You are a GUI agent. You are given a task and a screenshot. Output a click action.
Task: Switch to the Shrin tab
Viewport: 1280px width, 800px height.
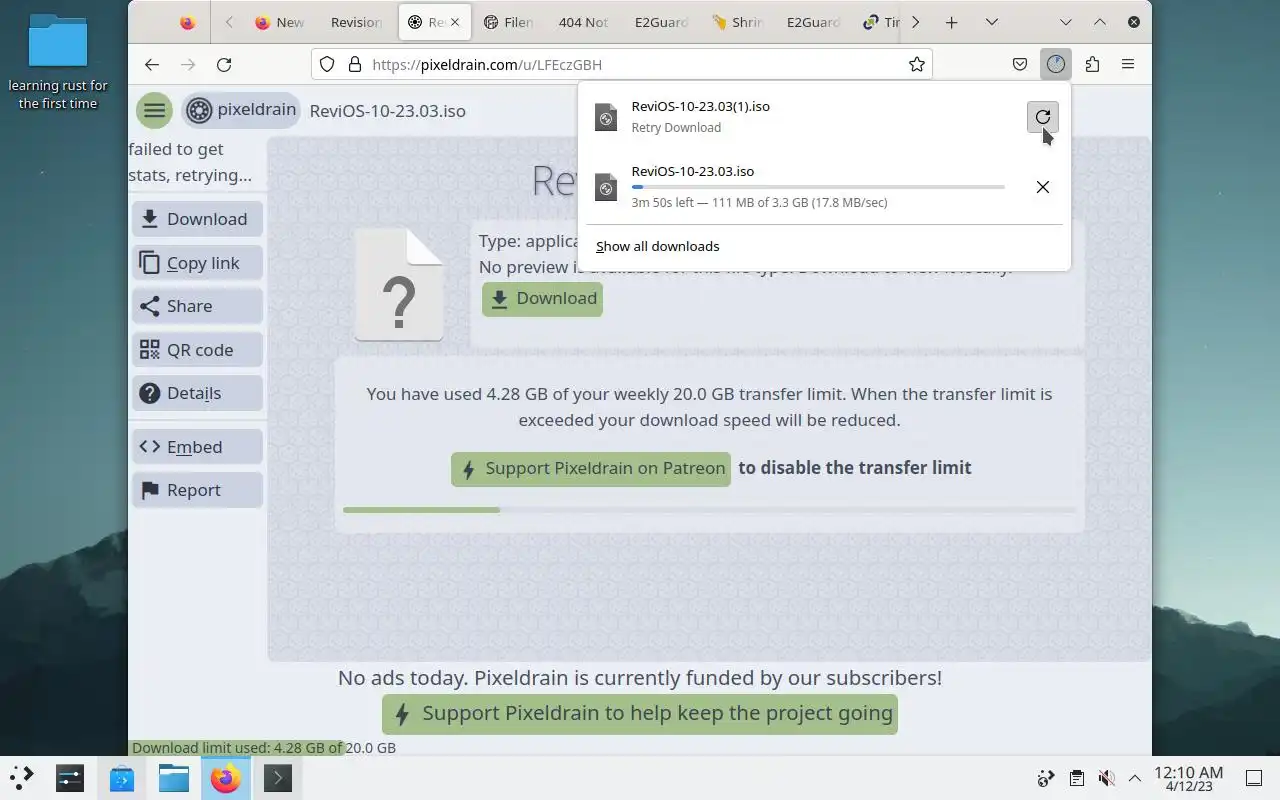tap(738, 22)
